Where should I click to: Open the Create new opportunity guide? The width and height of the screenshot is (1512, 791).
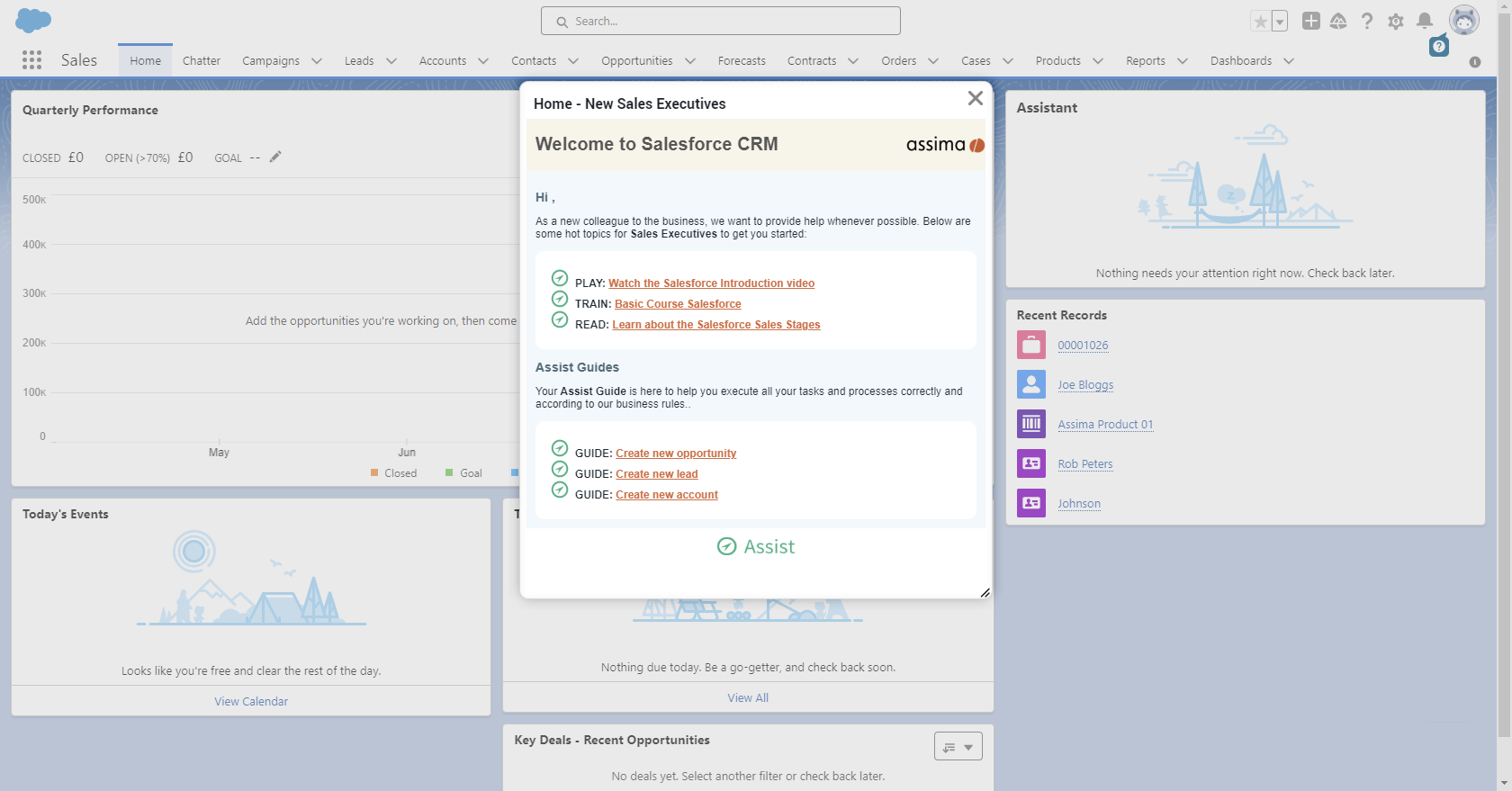point(675,454)
